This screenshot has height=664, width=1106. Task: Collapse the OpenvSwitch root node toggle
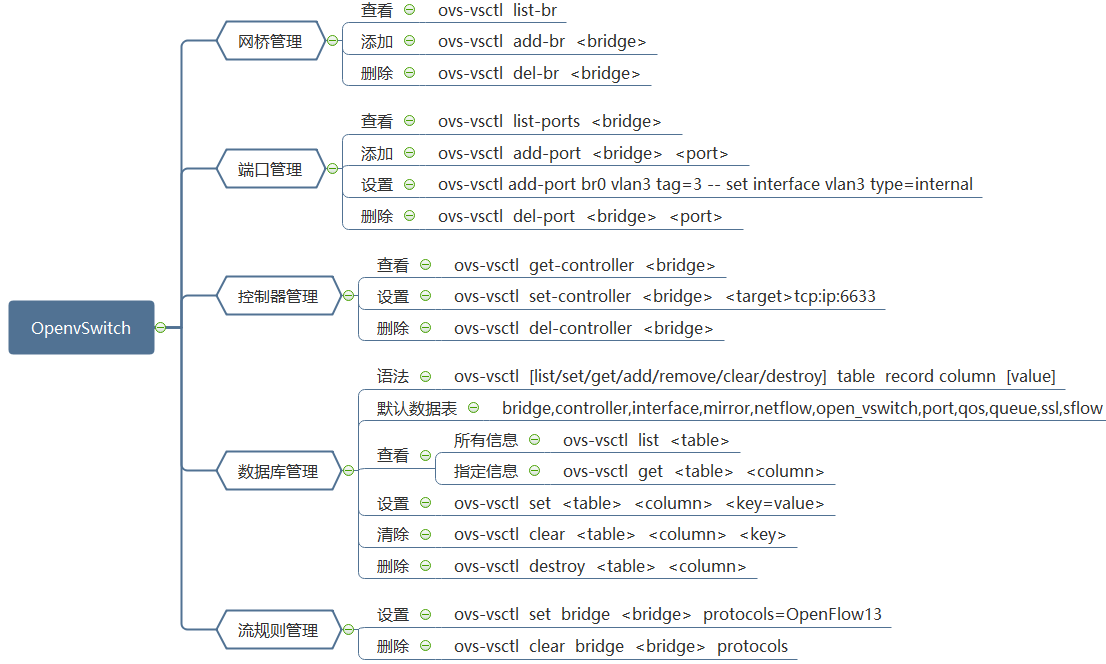pyautogui.click(x=161, y=327)
